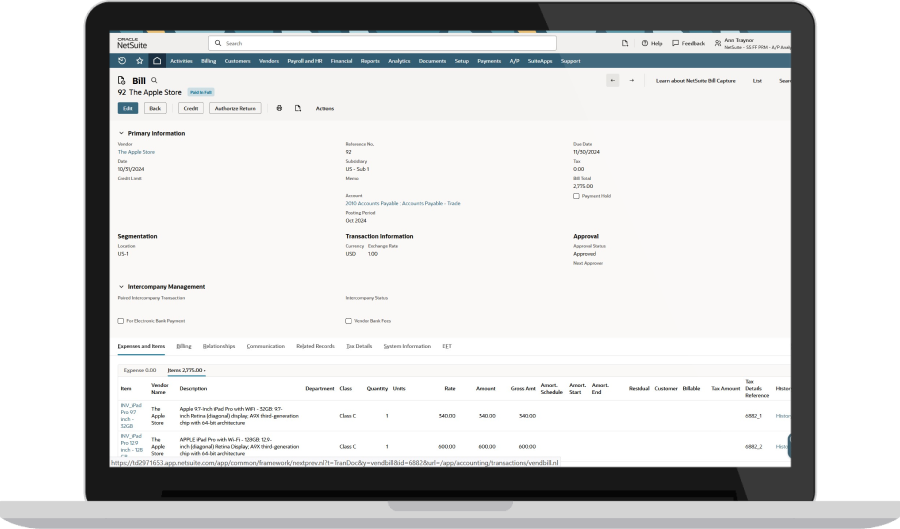Collapse the Primary Information section
The width and height of the screenshot is (900, 529).
pos(121,133)
